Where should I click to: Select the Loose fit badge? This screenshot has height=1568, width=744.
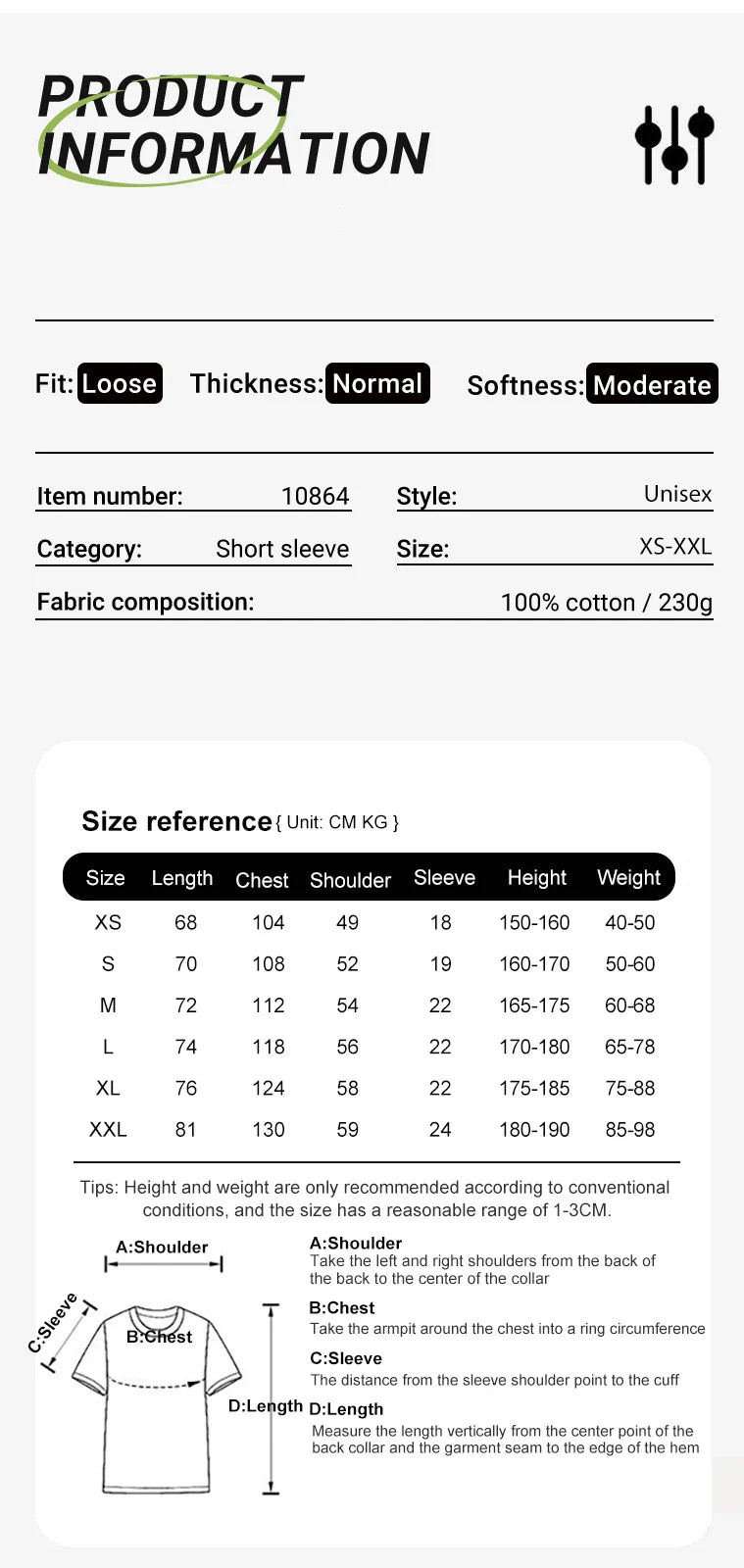tap(120, 383)
